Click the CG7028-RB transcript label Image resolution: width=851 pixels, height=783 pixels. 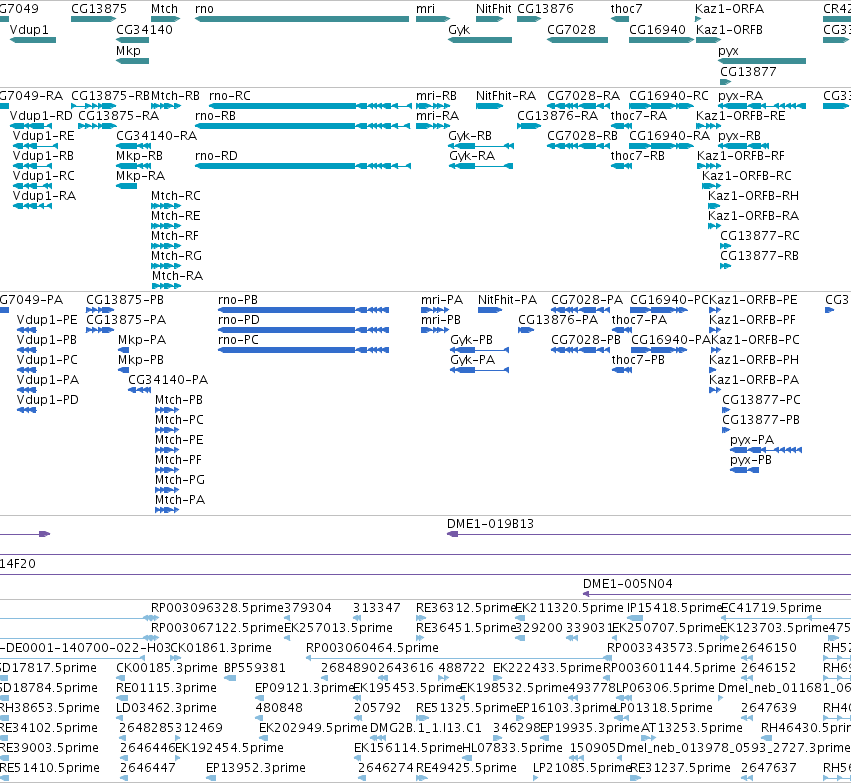(x=582, y=136)
